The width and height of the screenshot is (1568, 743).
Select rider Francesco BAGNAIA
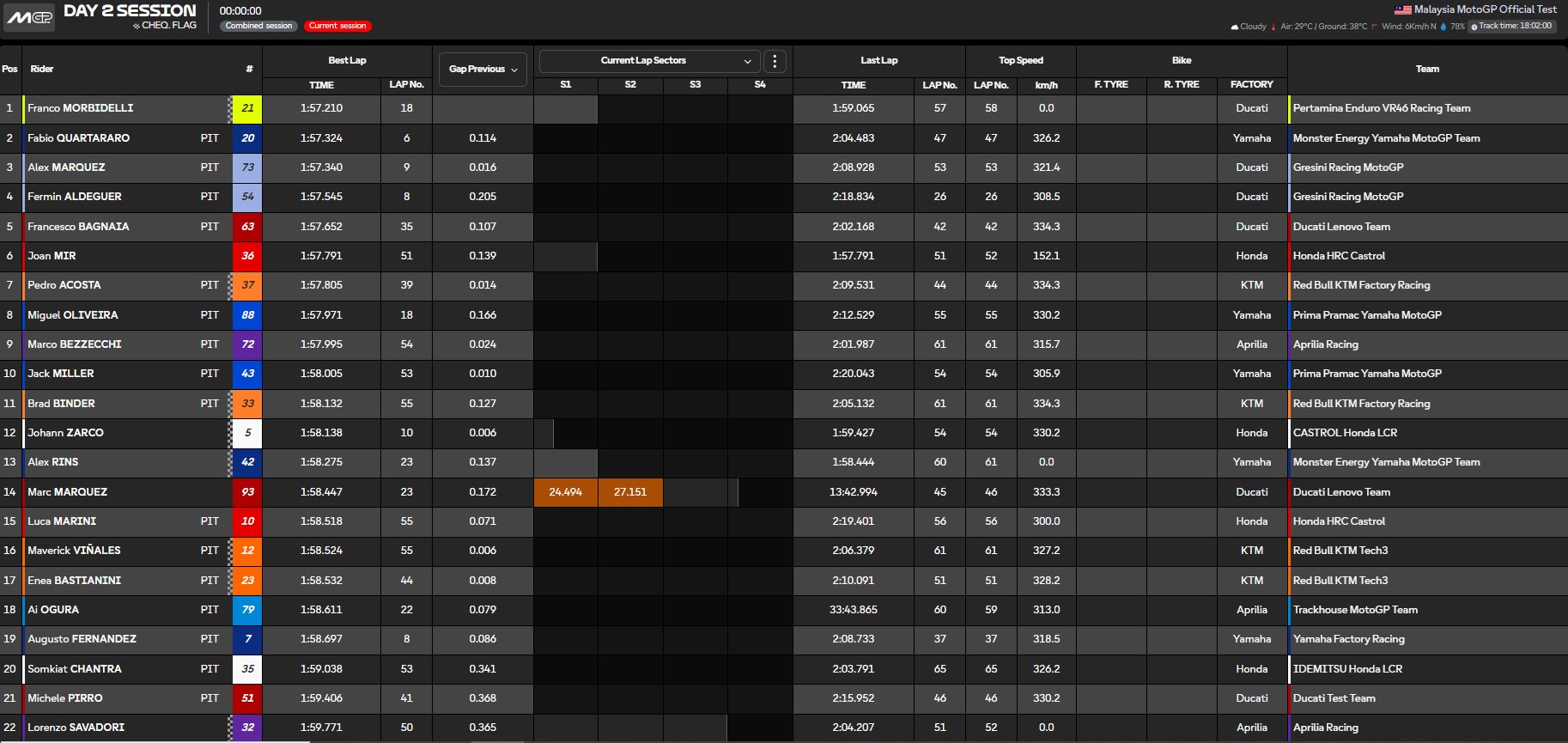point(78,227)
